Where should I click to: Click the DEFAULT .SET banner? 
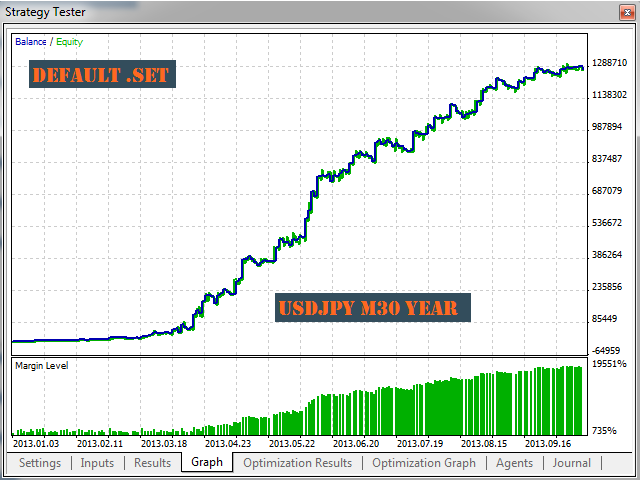point(102,75)
